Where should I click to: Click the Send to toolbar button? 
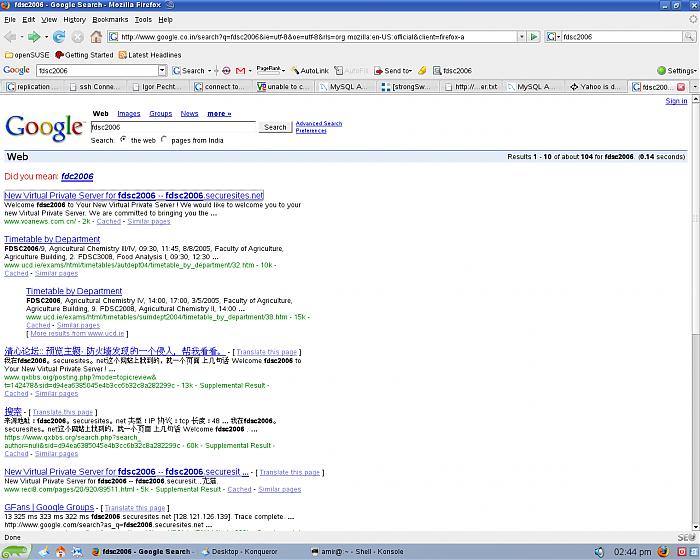pos(392,71)
